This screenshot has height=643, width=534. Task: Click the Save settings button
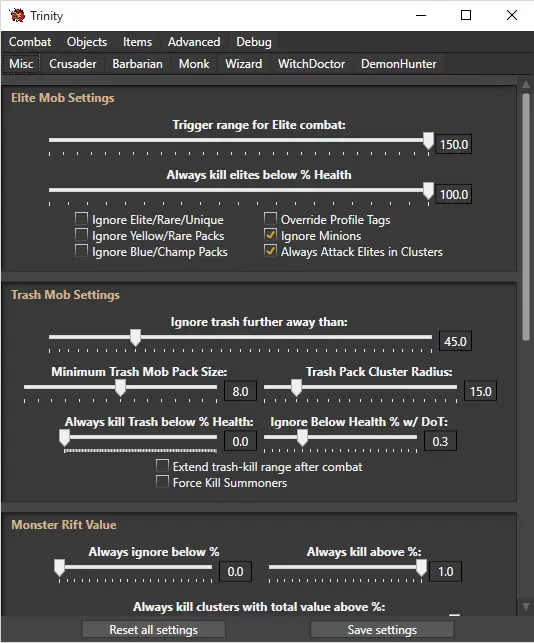click(x=382, y=629)
